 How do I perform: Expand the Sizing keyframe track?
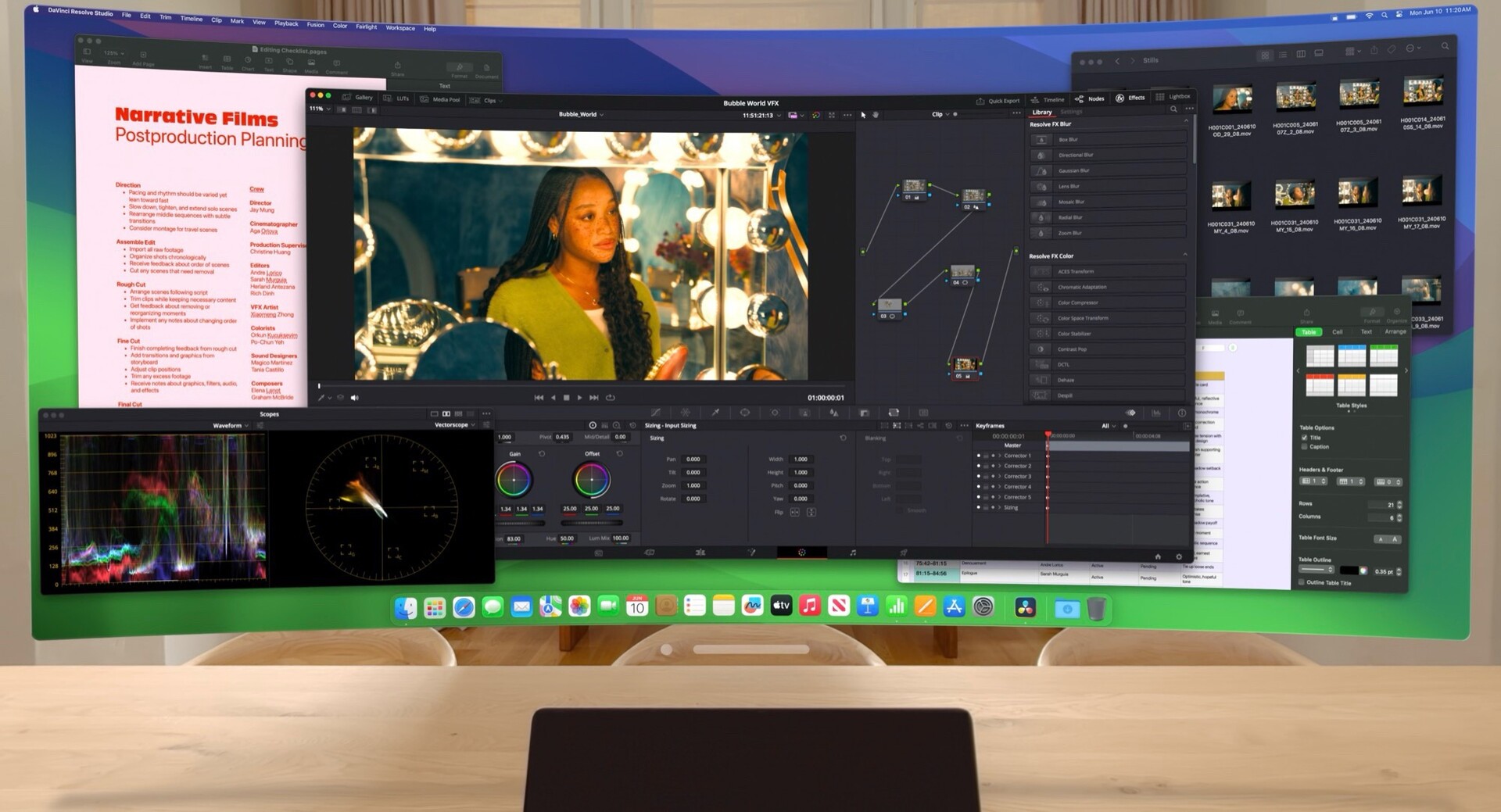[x=1000, y=507]
